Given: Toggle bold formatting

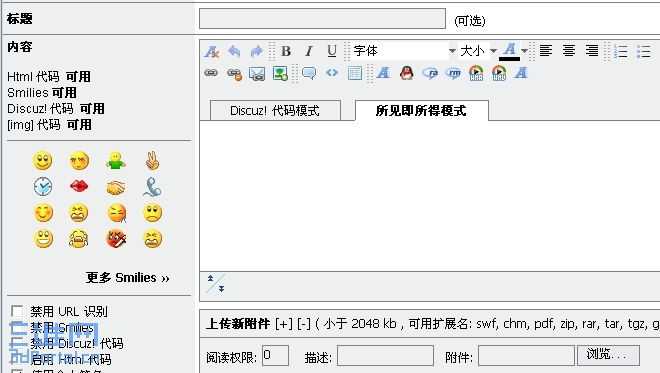Looking at the screenshot, I should tap(286, 51).
